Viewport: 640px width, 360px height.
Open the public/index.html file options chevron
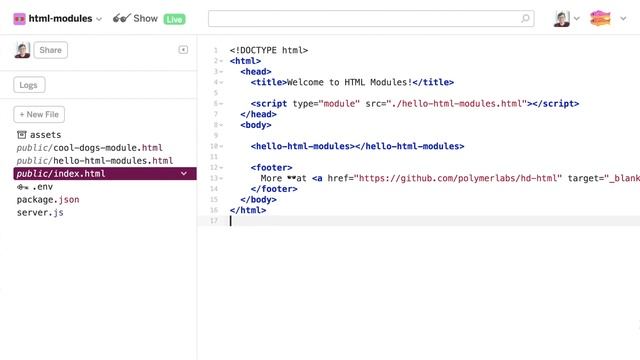point(184,173)
